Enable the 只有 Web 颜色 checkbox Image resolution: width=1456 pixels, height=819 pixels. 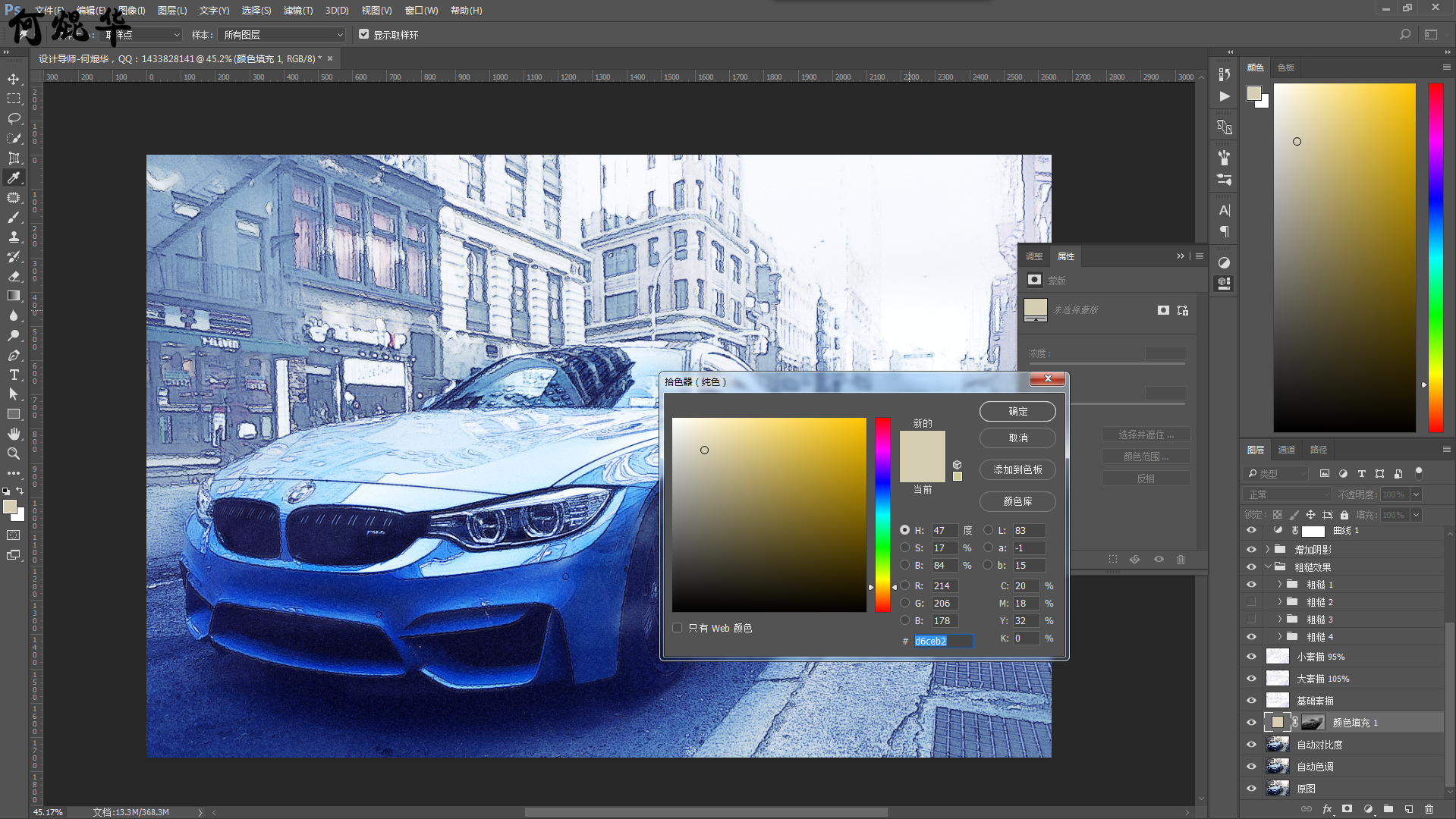click(678, 628)
